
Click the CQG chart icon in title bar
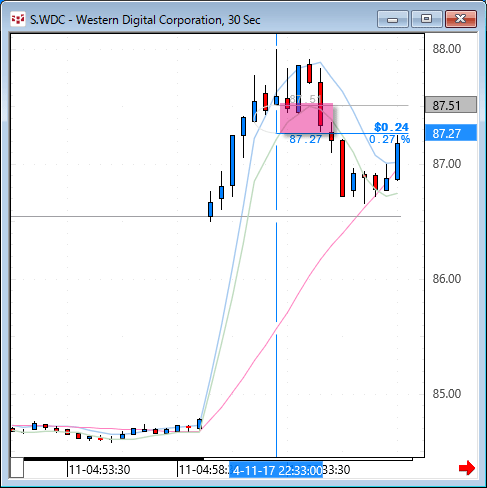click(18, 19)
